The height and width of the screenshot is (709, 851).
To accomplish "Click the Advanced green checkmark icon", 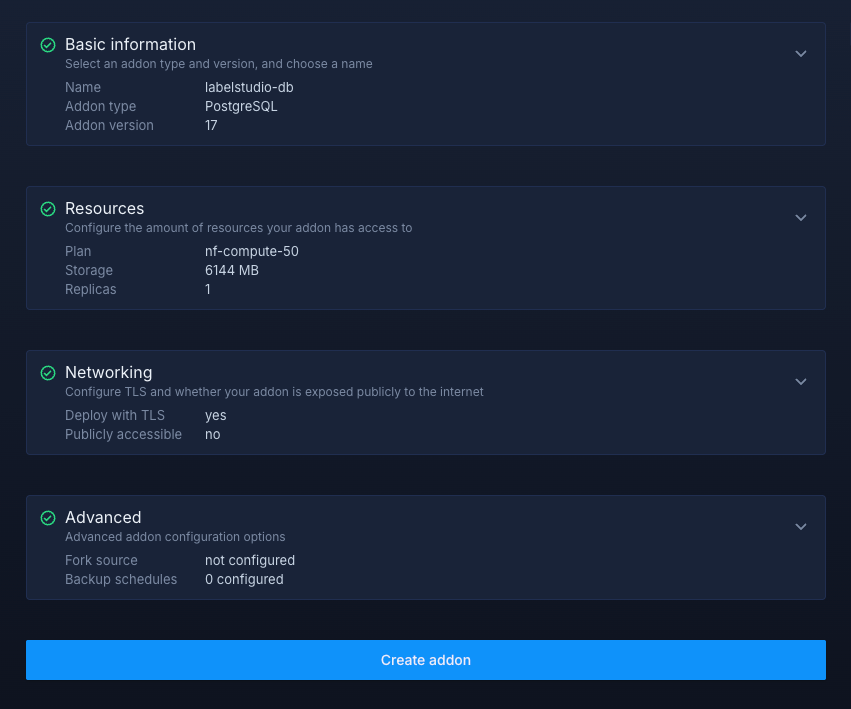I will pyautogui.click(x=47, y=518).
